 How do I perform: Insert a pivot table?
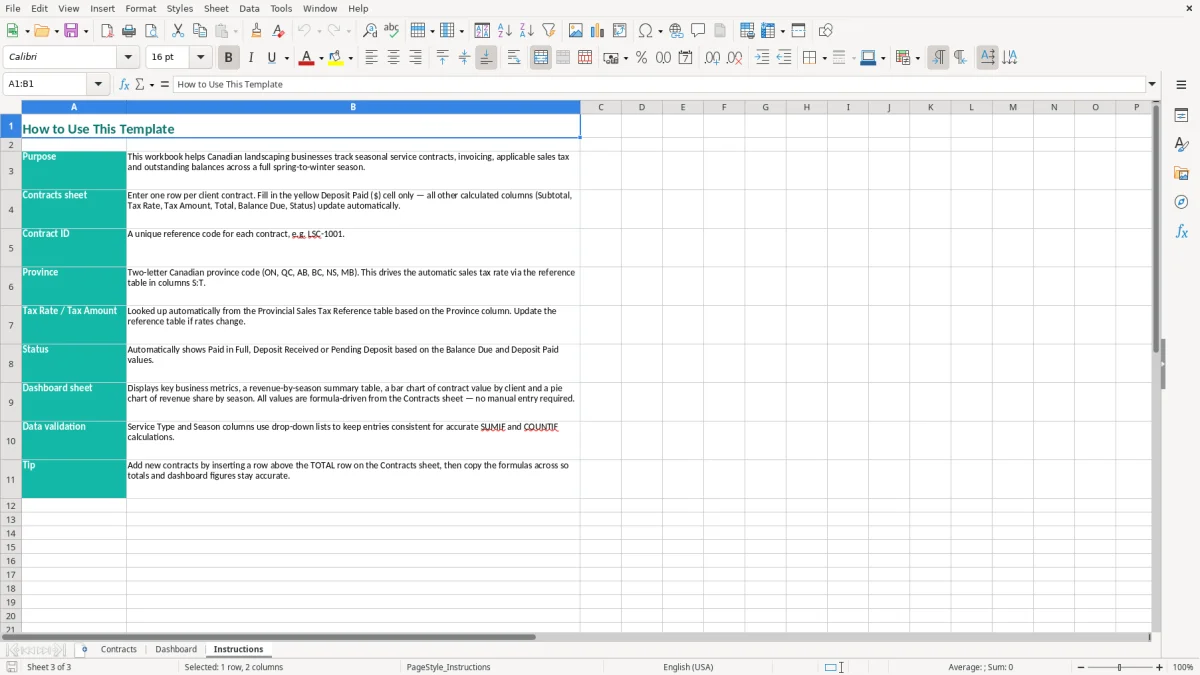[x=620, y=31]
